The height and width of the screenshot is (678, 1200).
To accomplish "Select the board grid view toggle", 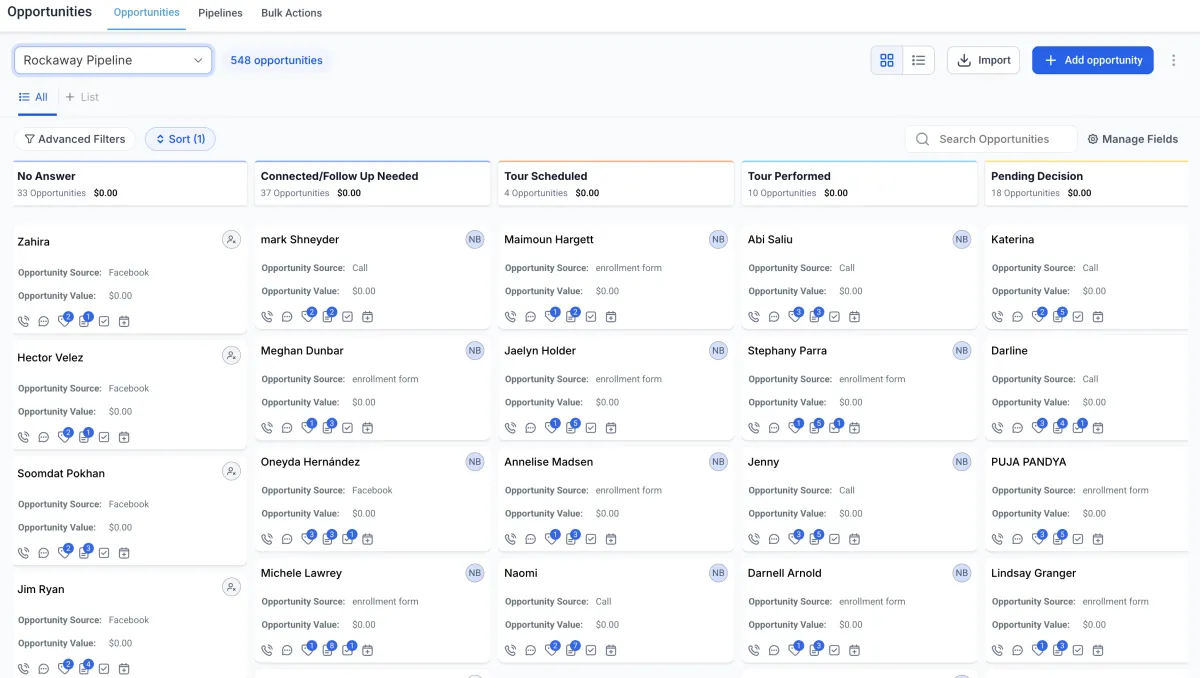I will click(887, 60).
